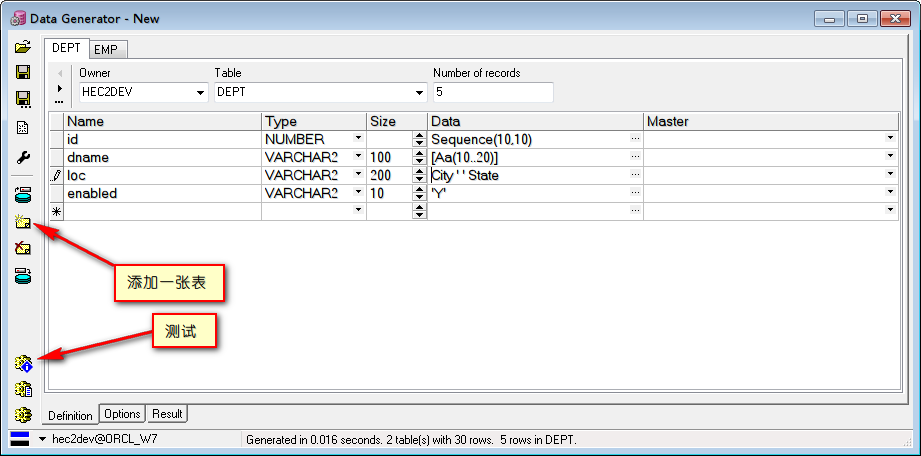The image size is (921, 456).
Task: Open preferences with the wrench icon
Action: [x=23, y=157]
